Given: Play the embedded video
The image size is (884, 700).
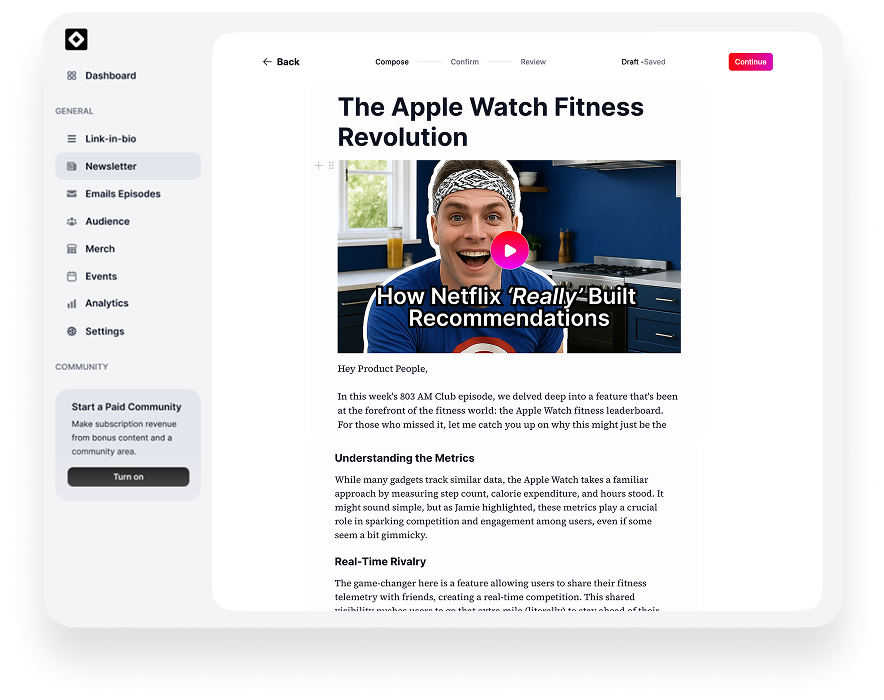Looking at the screenshot, I should click(x=510, y=250).
